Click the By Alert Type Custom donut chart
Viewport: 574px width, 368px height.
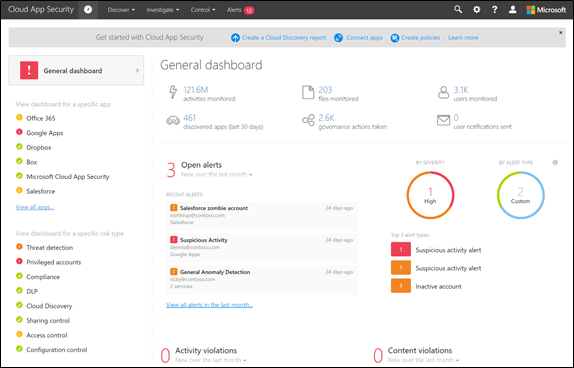pos(521,195)
